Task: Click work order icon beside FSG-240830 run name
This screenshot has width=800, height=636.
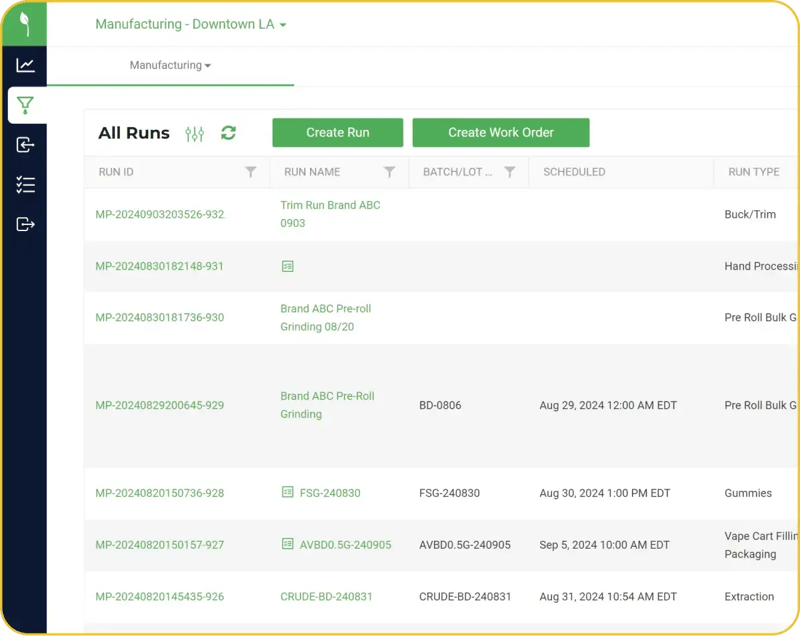Action: 288,492
